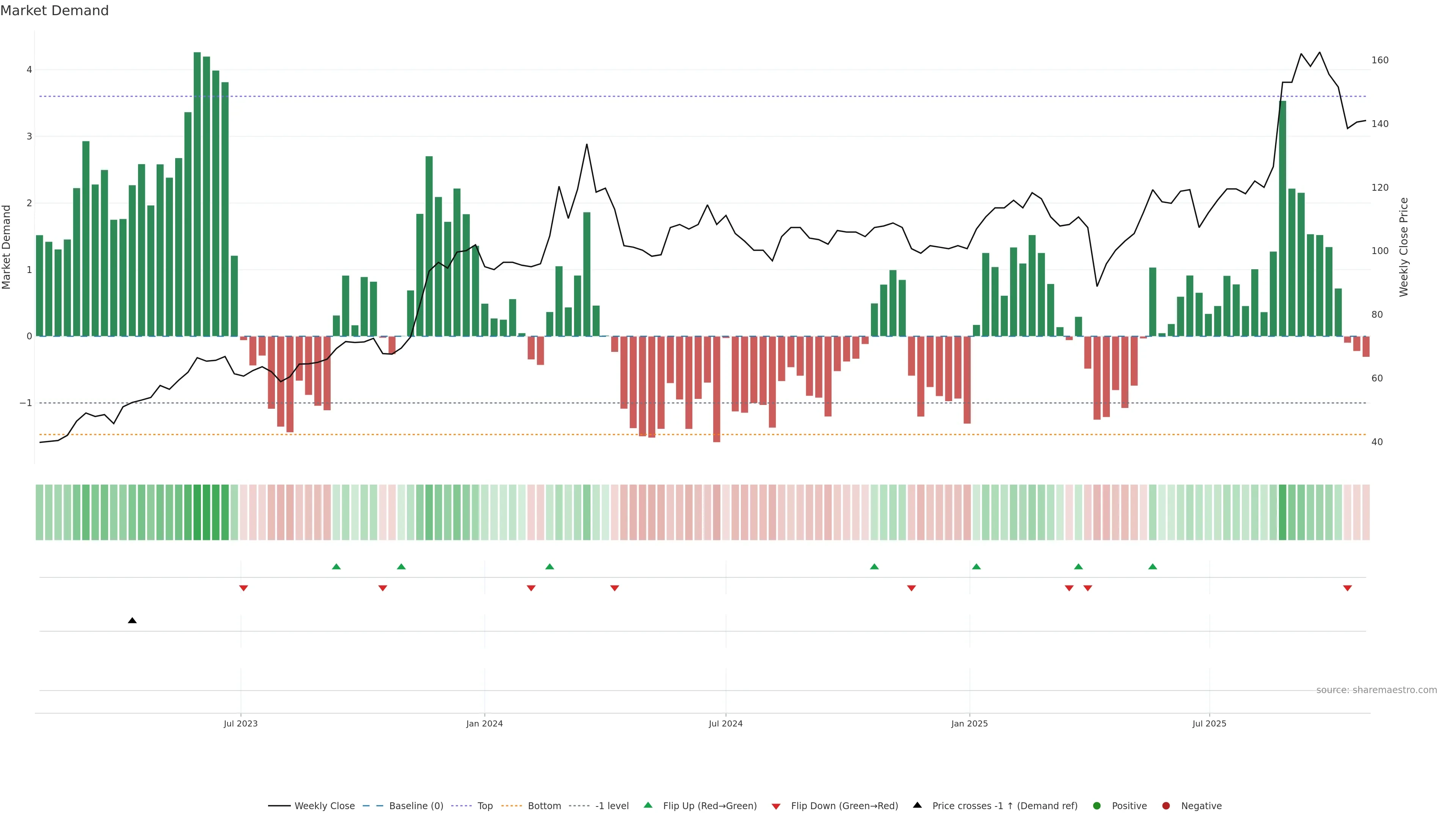Click the green triangle icon in the Flip Up legend
Screen dimensions: 1456x819
coord(648,805)
